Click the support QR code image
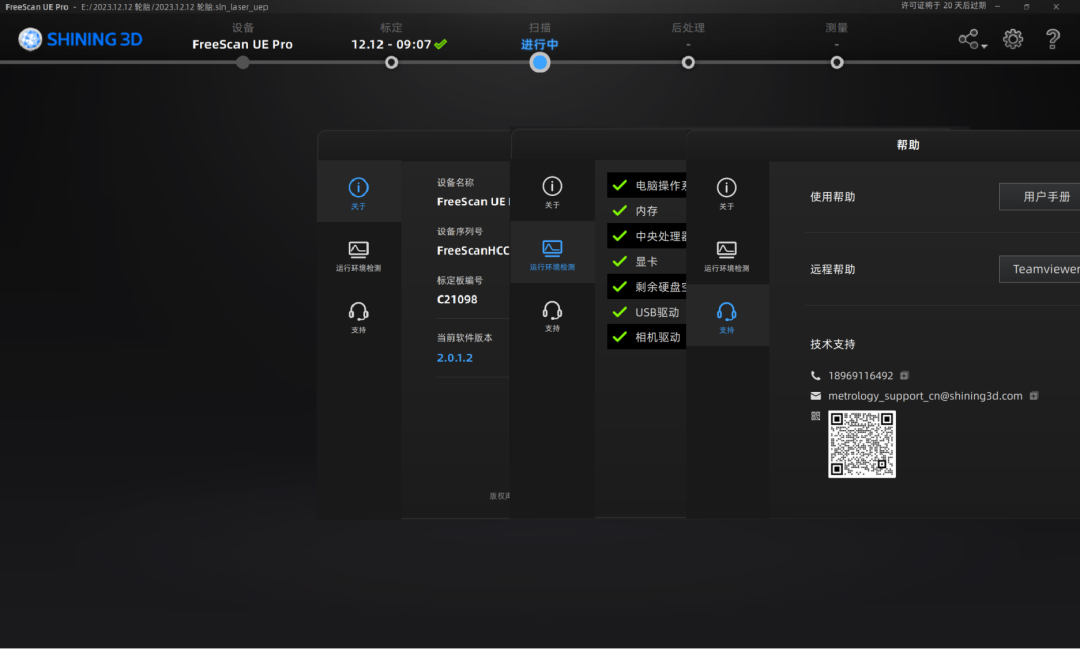 tap(862, 444)
